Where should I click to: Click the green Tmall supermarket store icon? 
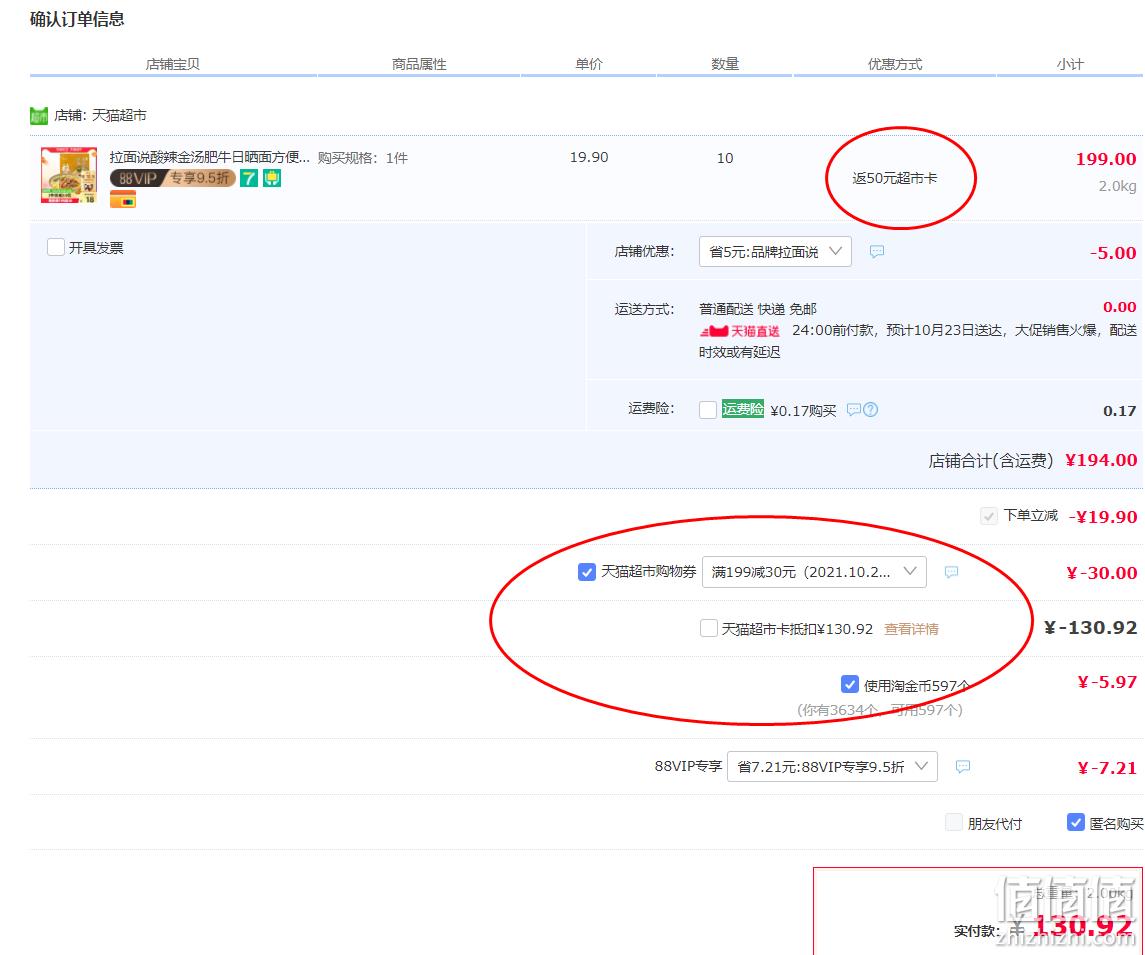(x=39, y=115)
